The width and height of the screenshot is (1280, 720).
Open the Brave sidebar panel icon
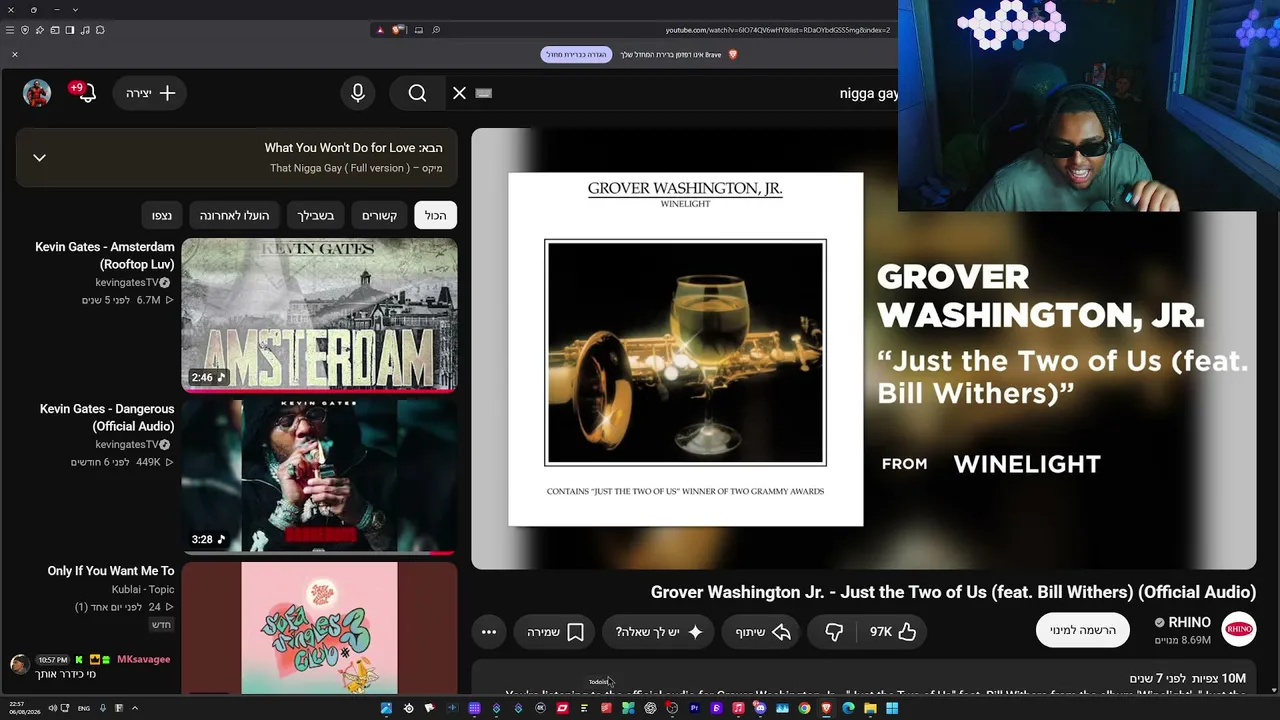click(x=70, y=30)
